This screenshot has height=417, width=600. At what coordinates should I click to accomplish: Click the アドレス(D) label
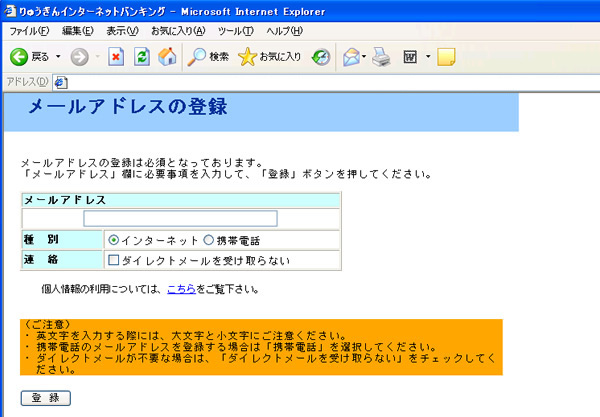click(x=28, y=82)
